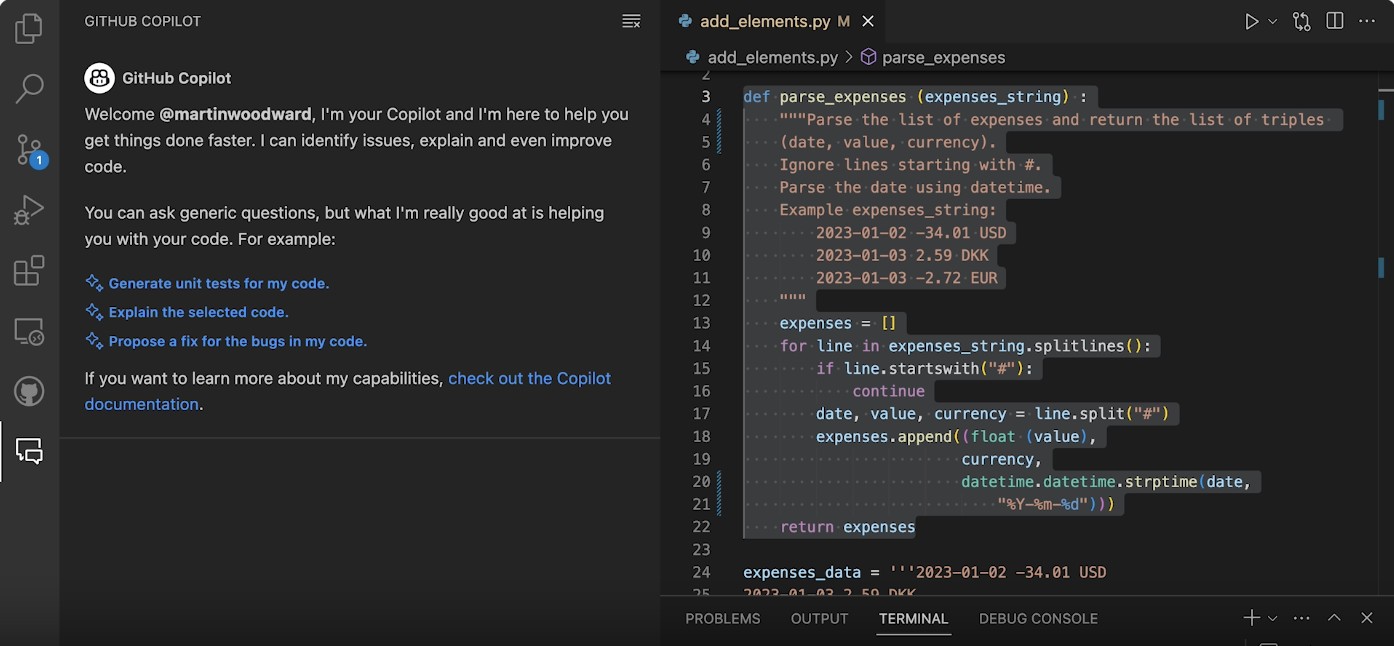Image resolution: width=1394 pixels, height=646 pixels.
Task: Switch to the DEBUG CONSOLE tab
Action: click(1038, 618)
